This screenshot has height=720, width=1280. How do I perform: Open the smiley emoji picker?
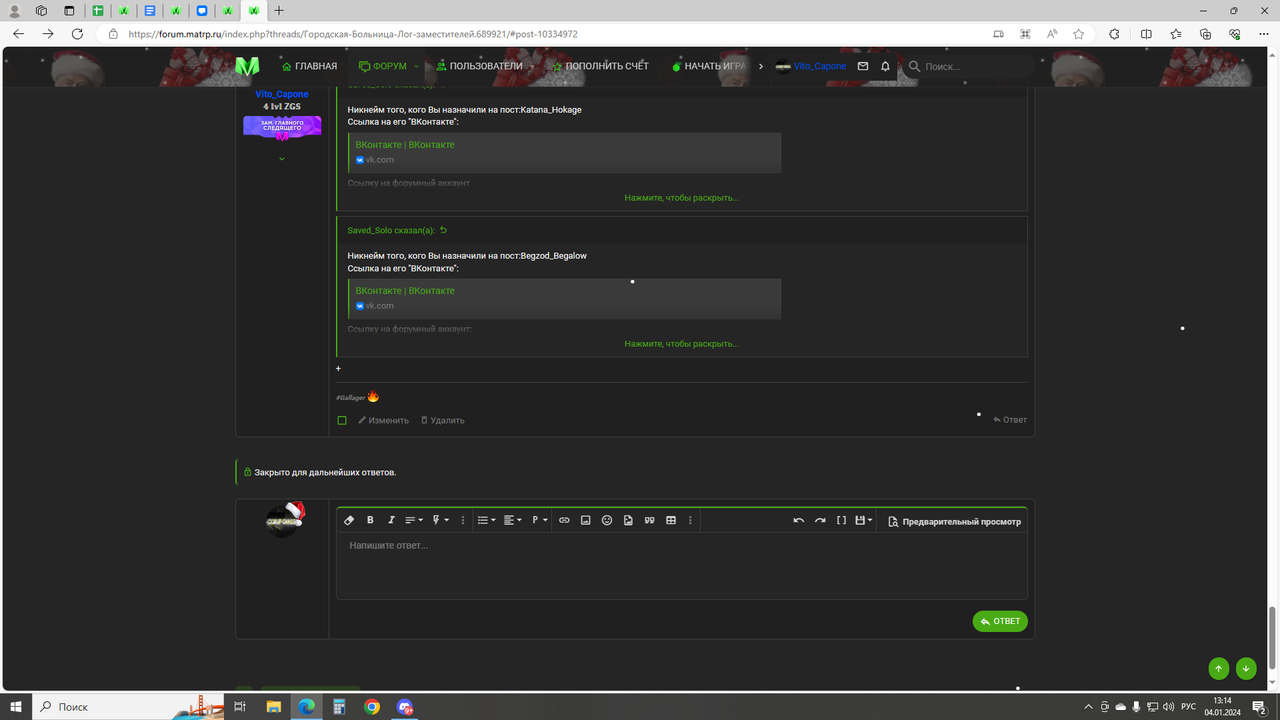pos(607,520)
